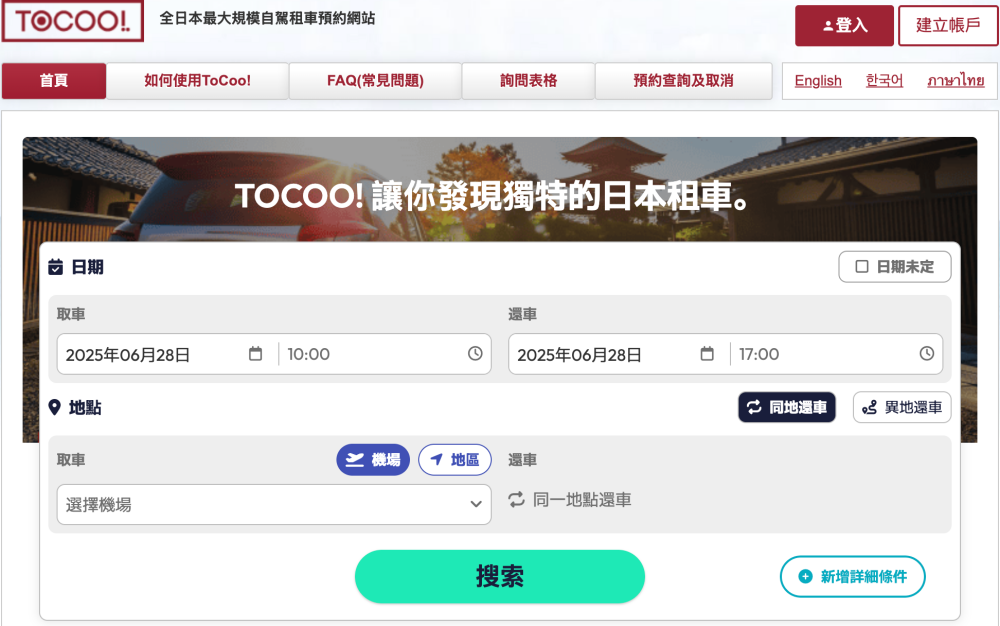
Task: Open the pickup date calendar icon
Action: tap(256, 353)
